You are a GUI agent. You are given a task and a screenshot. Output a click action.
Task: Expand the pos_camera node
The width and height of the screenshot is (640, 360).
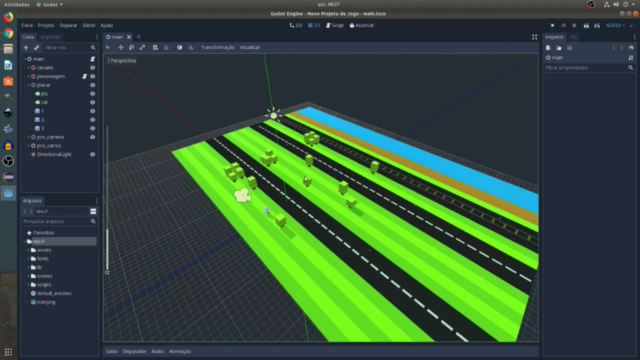coord(28,137)
